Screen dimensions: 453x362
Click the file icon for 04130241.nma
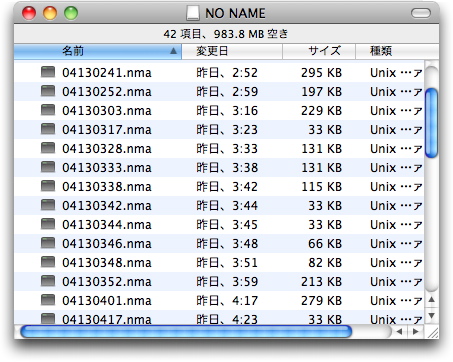pyautogui.click(x=48, y=72)
